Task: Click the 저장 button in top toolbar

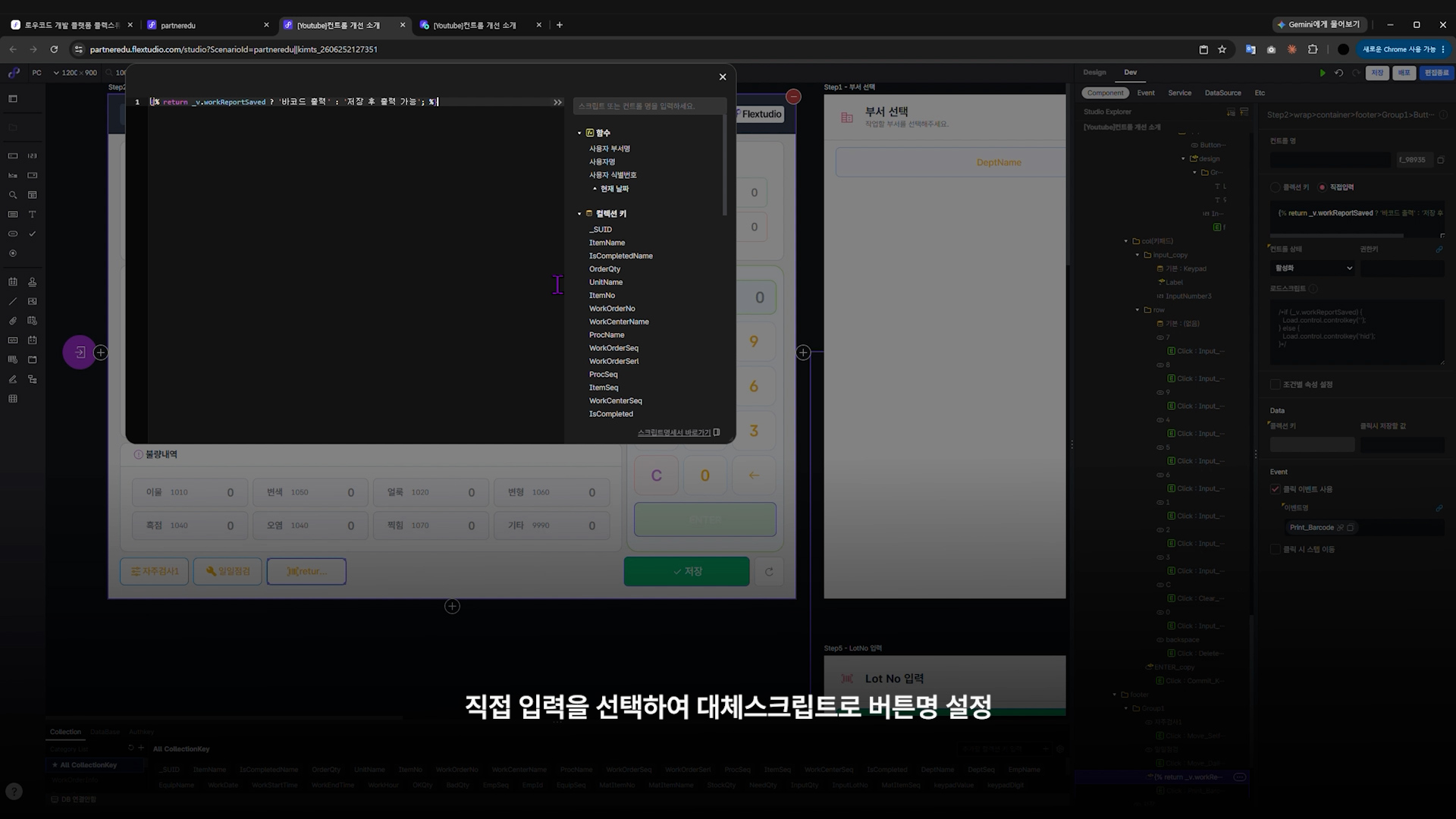Action: coord(1377,73)
